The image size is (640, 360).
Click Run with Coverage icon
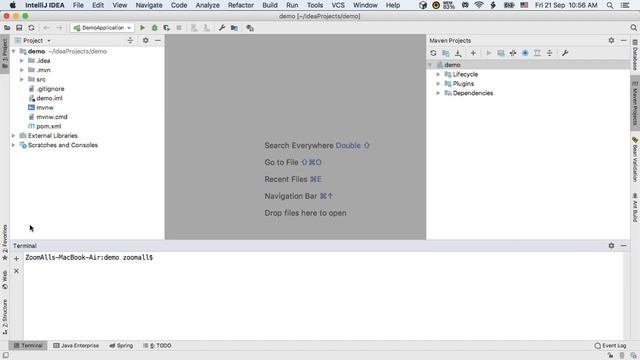click(x=167, y=28)
